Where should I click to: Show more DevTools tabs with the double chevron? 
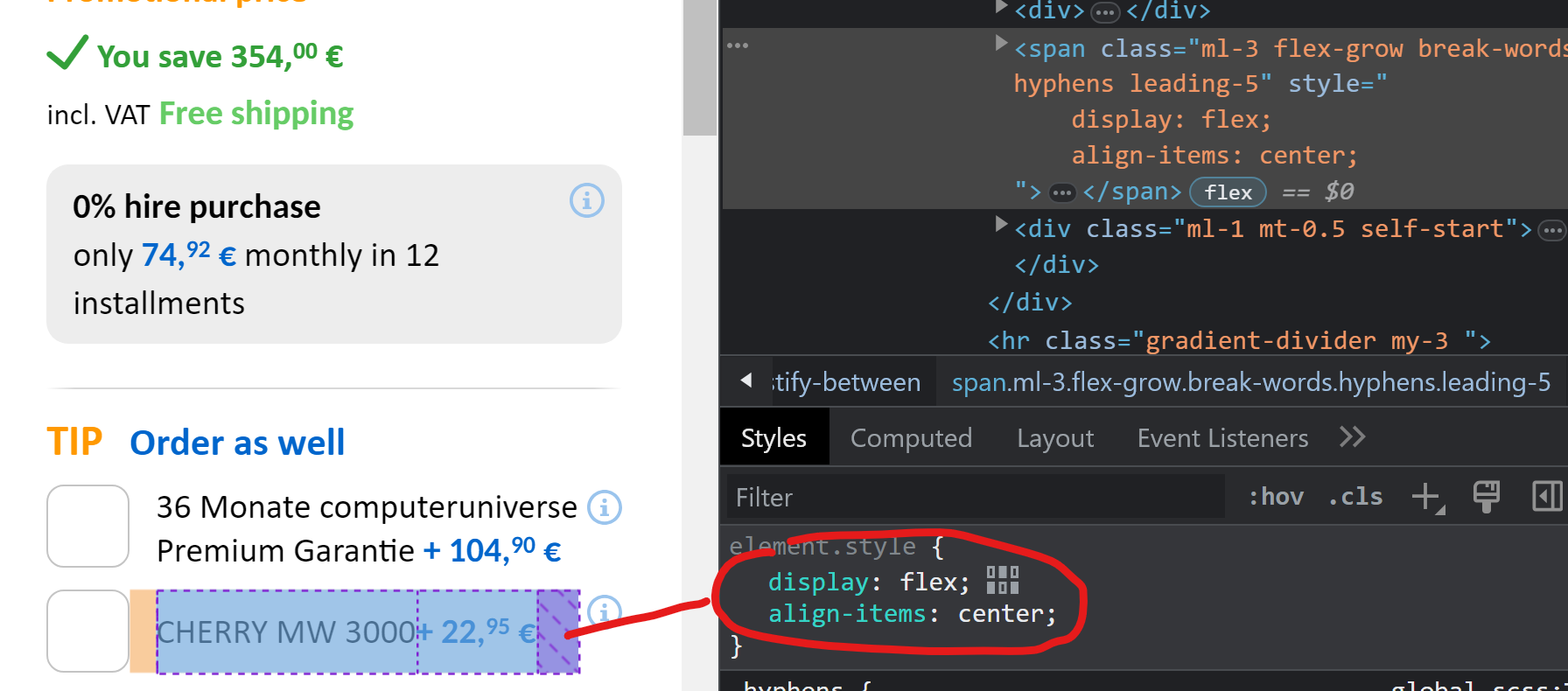[x=1352, y=437]
